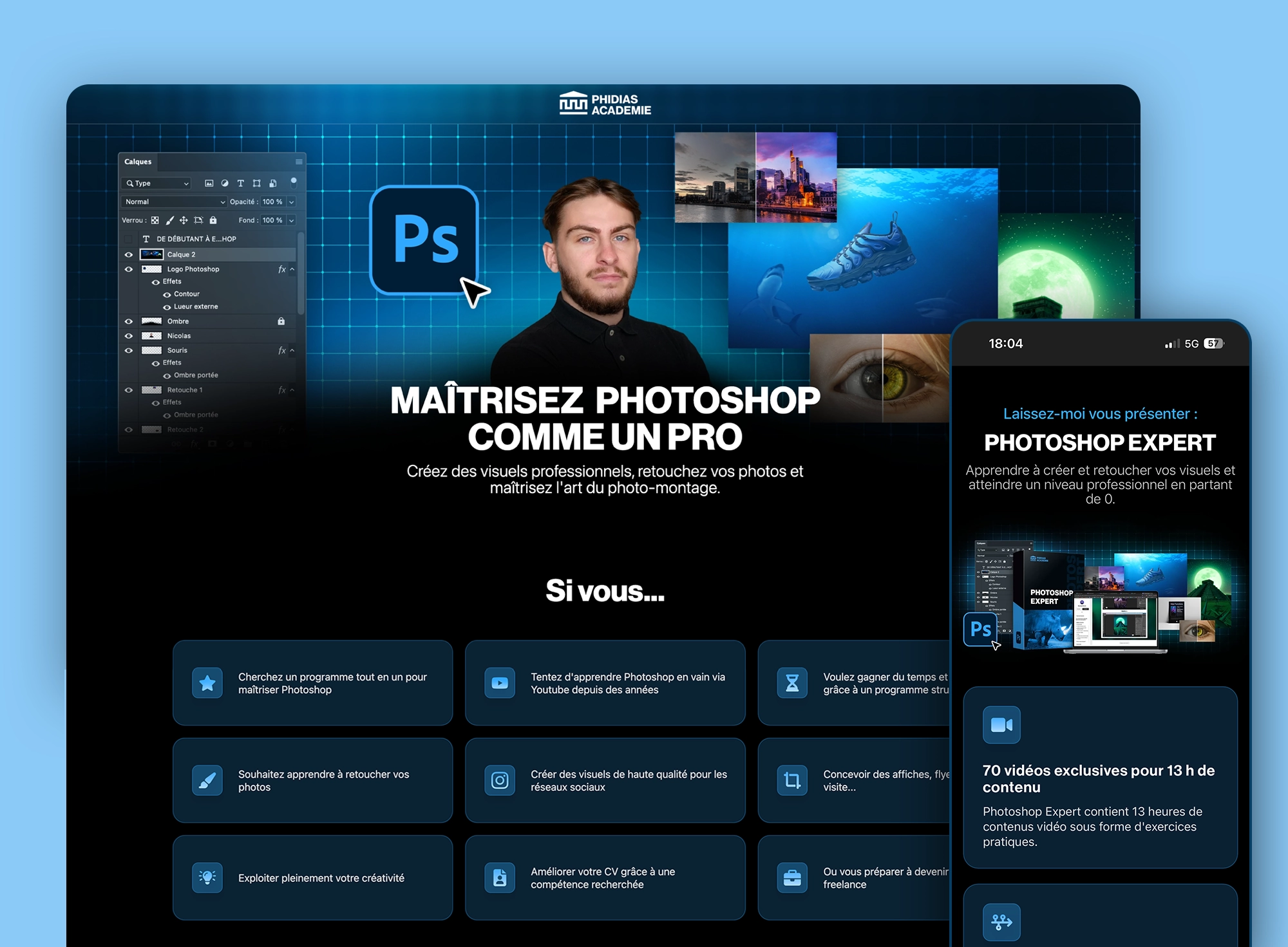Filter layers by text type icon
The width and height of the screenshot is (1288, 947).
pyautogui.click(x=241, y=183)
